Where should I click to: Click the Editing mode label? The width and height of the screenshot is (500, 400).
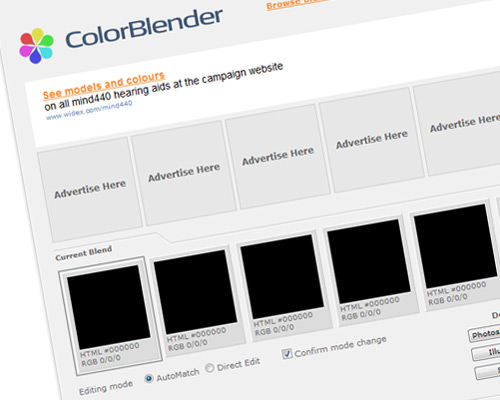(106, 387)
